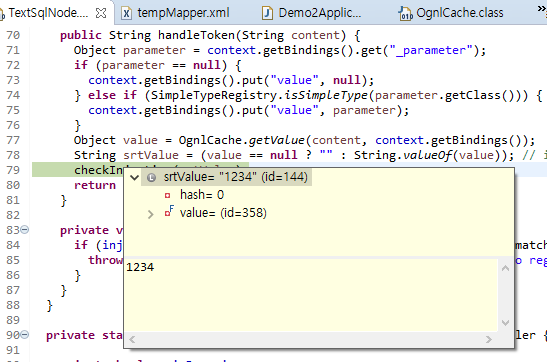This screenshot has width=547, height=362.
Task: Expand the value field node
Action: [x=150, y=214]
